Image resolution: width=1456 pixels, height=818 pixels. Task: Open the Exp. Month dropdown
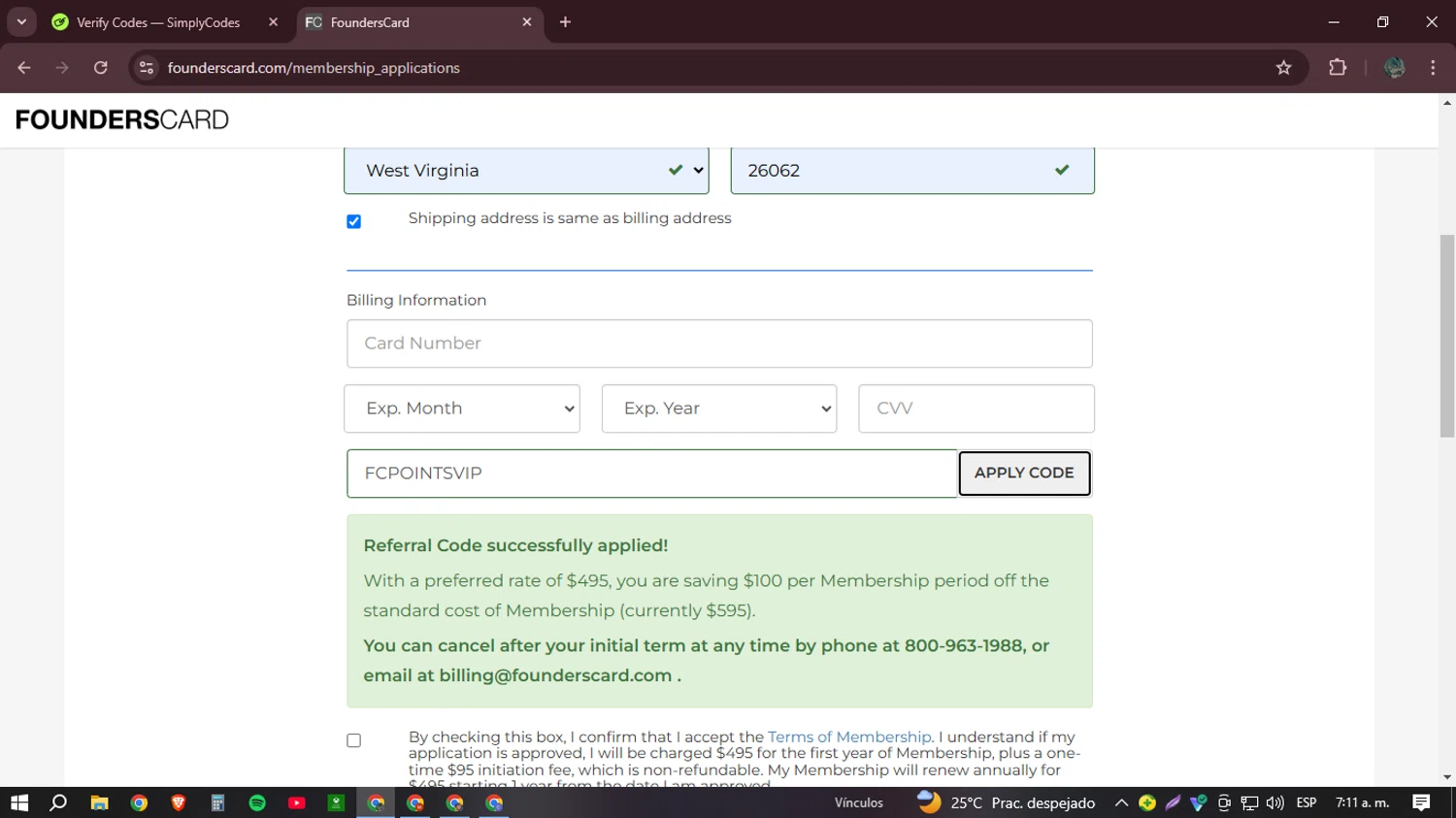pyautogui.click(x=462, y=409)
